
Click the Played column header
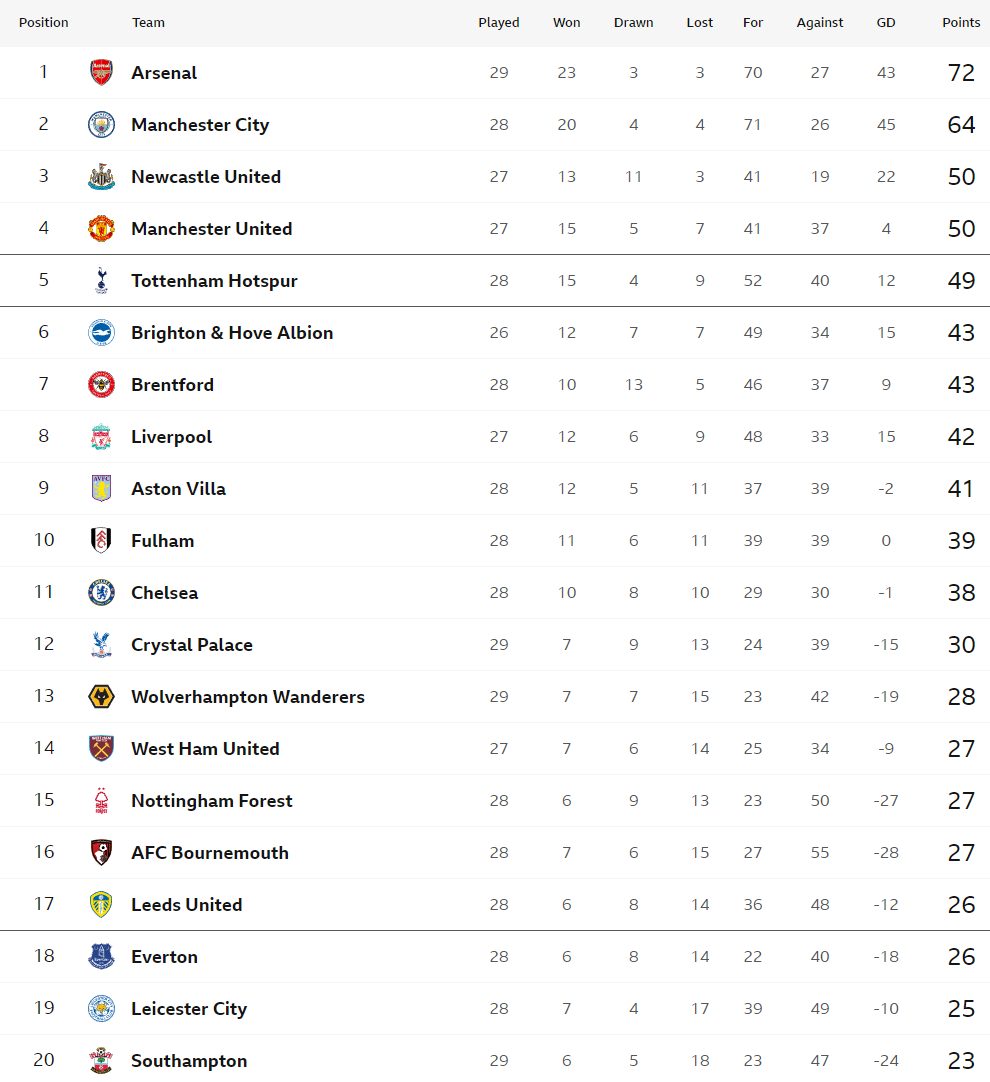(x=499, y=23)
